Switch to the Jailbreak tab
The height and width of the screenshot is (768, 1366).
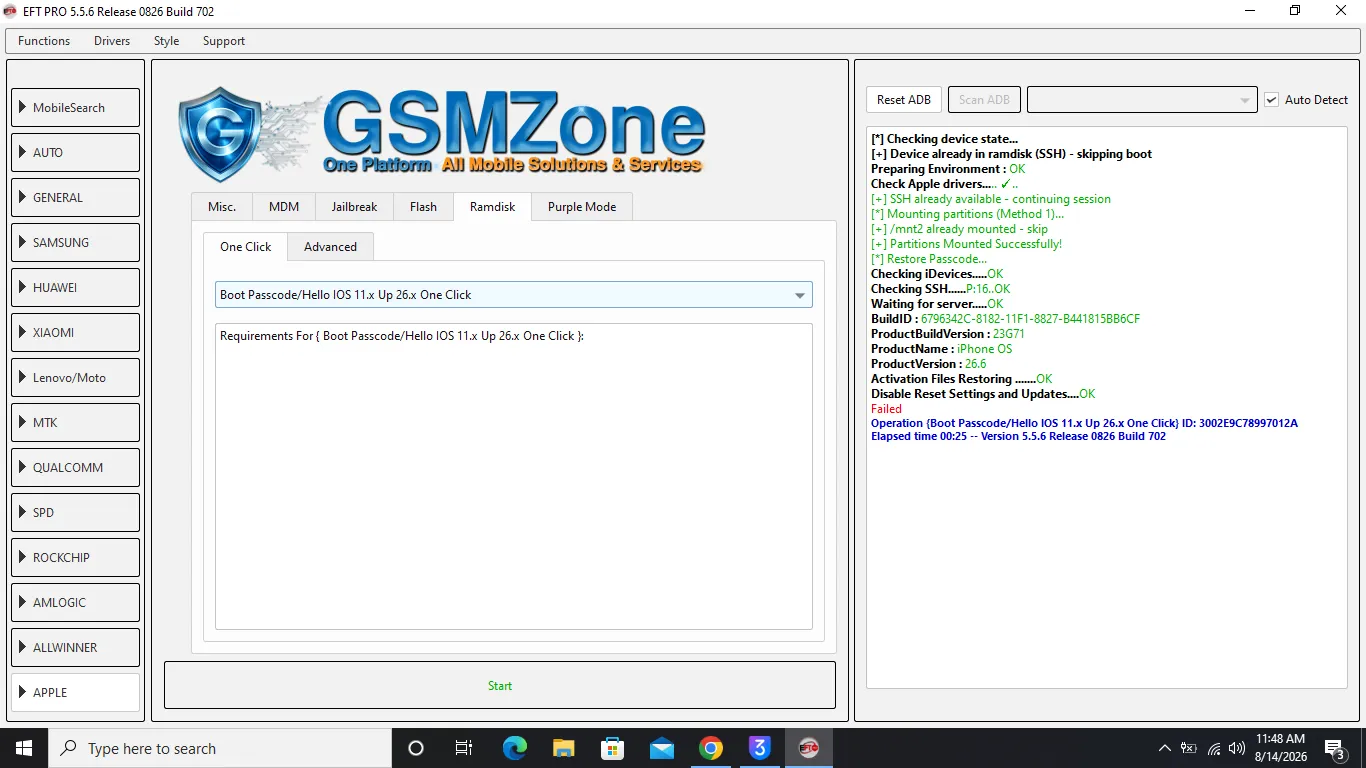tap(355, 207)
